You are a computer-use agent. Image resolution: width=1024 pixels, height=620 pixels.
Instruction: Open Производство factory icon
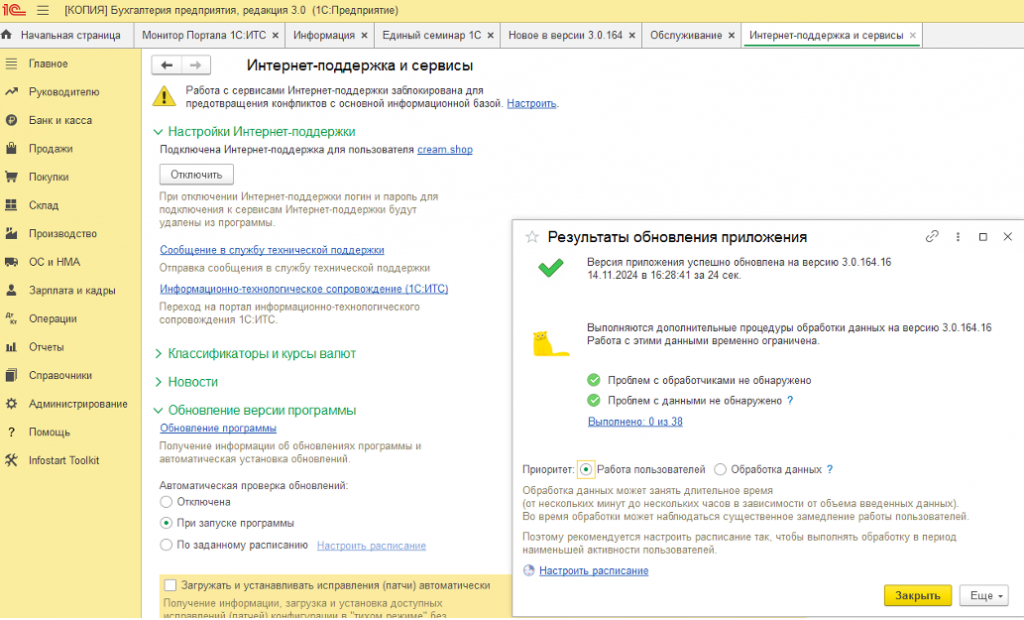[11, 233]
